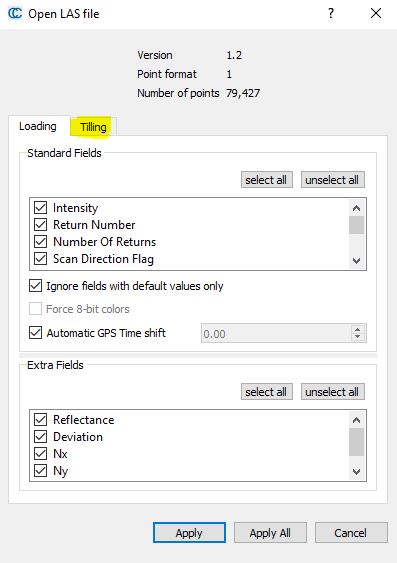
Task: Click the question mark help icon
Action: click(331, 14)
